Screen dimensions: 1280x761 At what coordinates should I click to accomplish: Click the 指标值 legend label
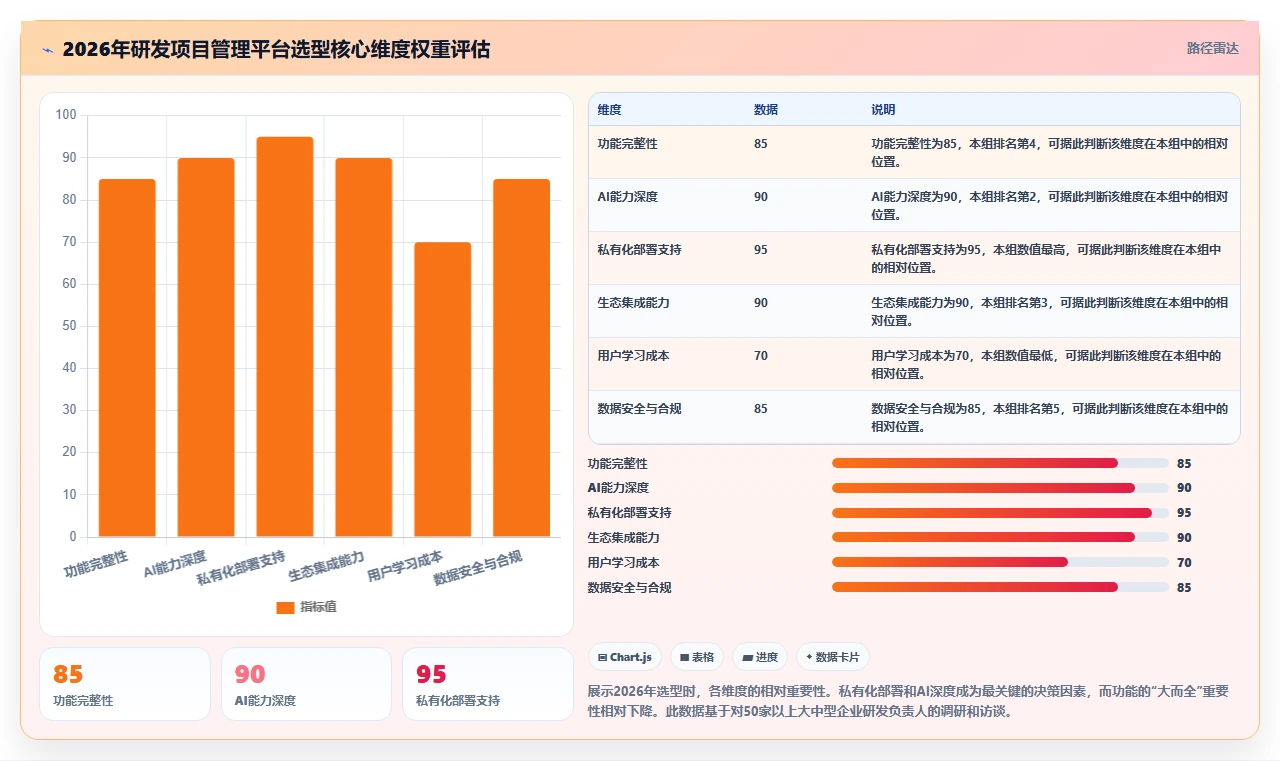coord(318,607)
